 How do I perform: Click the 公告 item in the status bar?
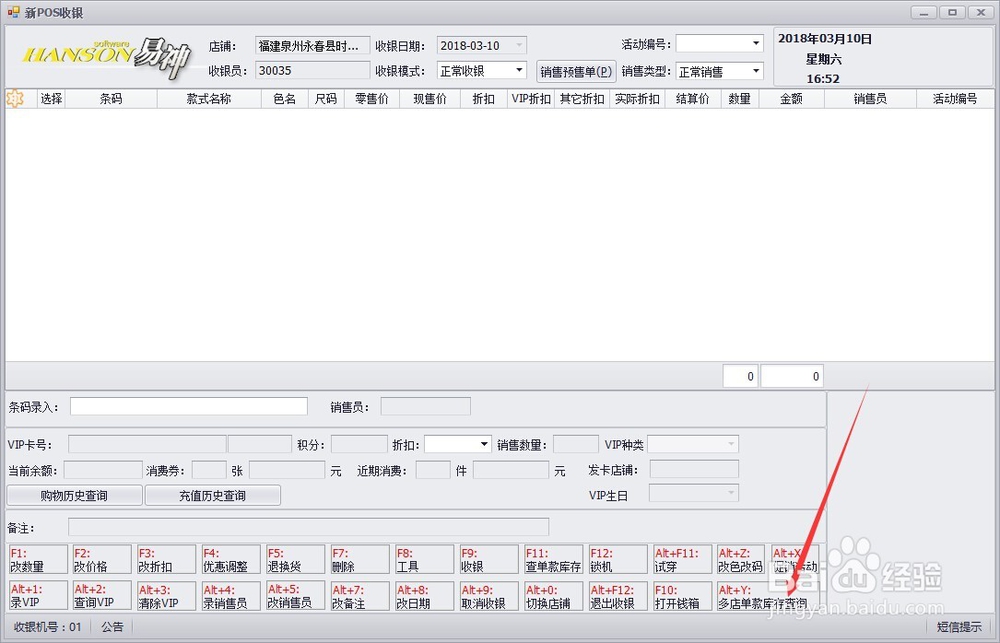112,626
